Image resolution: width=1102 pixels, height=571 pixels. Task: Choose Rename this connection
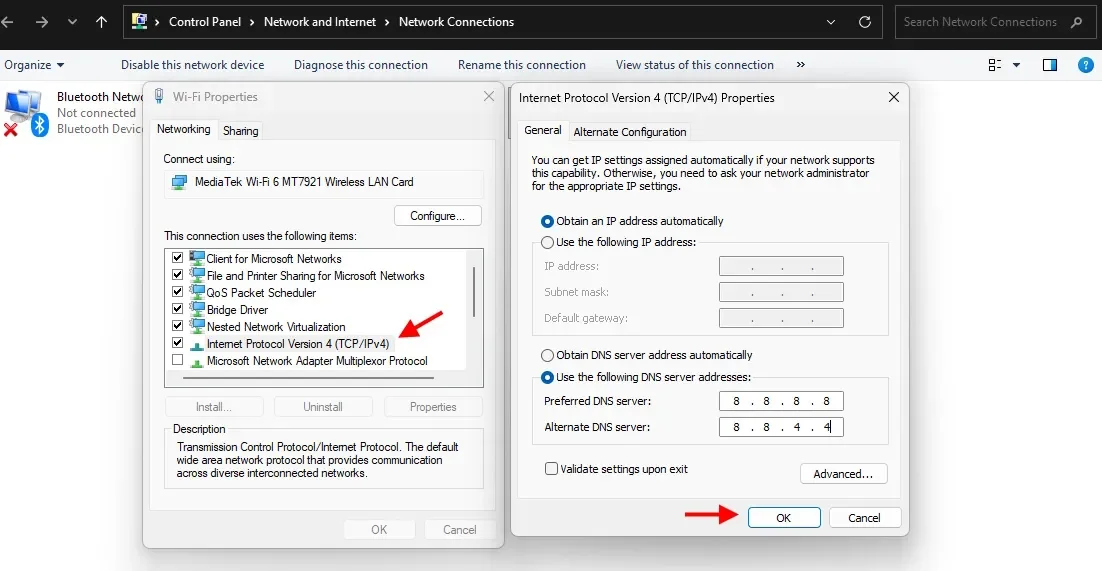pyautogui.click(x=521, y=65)
